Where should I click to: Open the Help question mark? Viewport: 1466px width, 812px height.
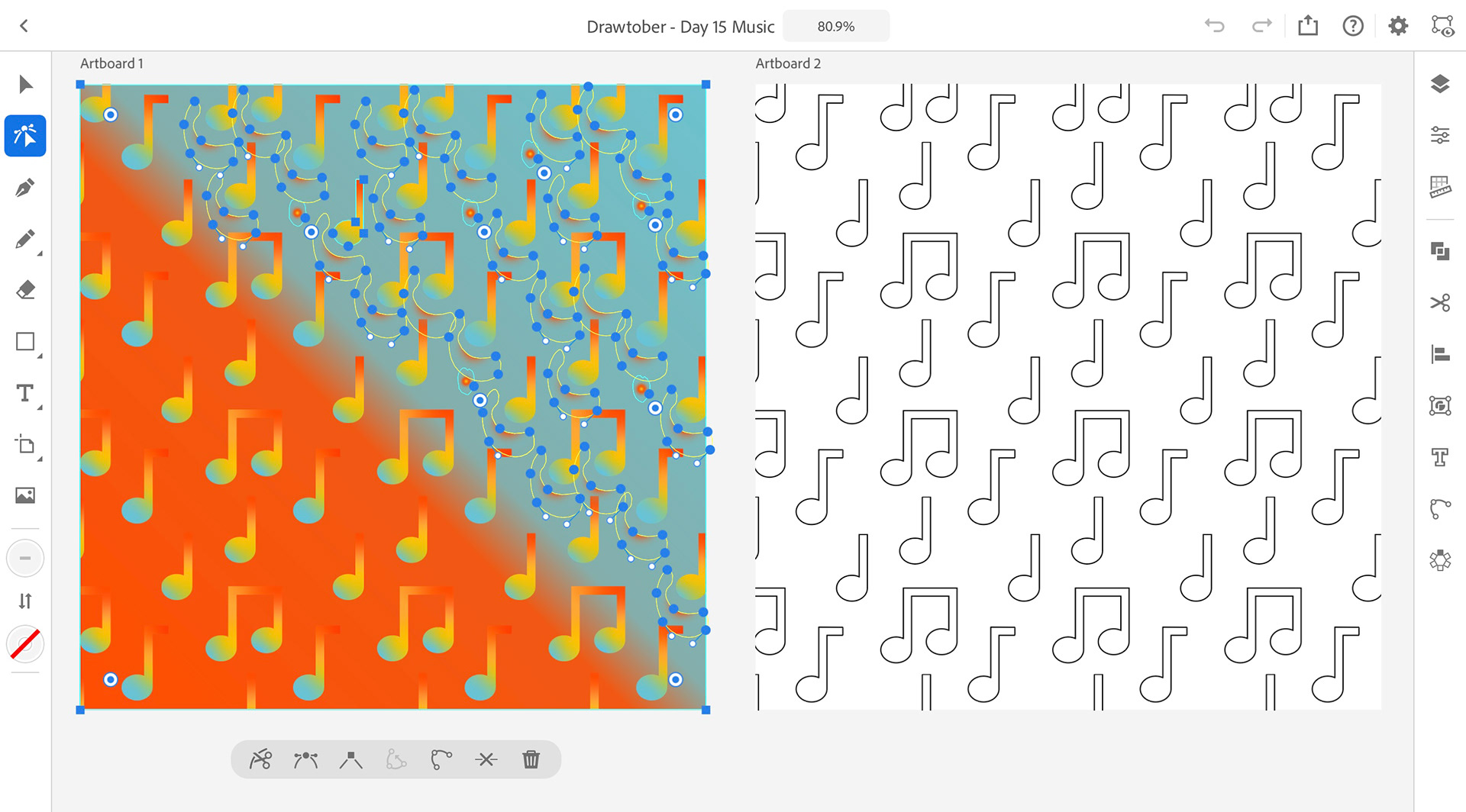point(1353,26)
